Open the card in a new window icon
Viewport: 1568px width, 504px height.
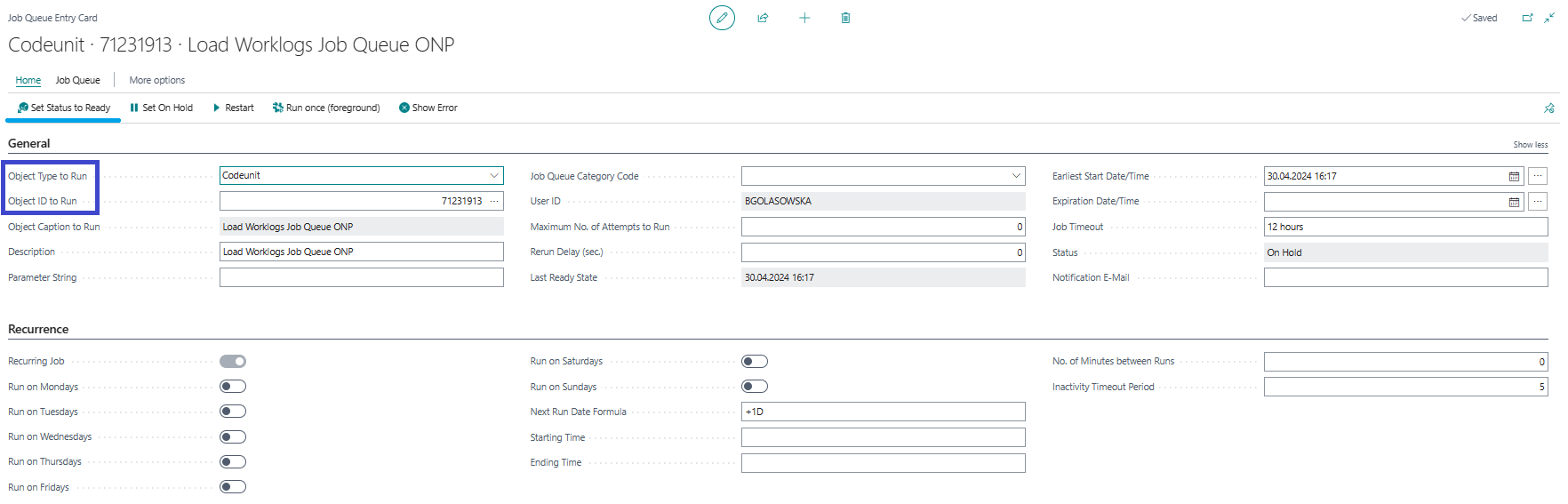coord(1527,18)
